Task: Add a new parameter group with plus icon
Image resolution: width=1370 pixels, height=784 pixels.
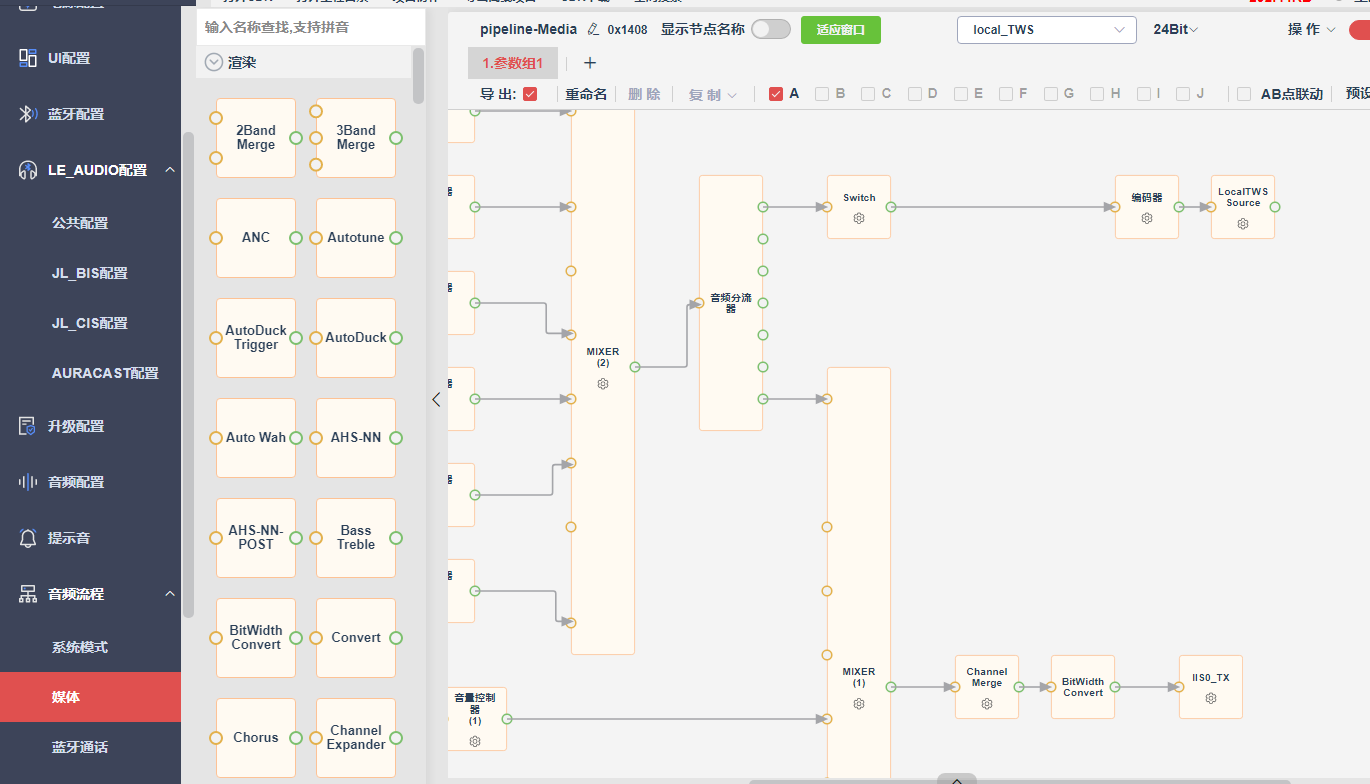Action: coord(590,63)
